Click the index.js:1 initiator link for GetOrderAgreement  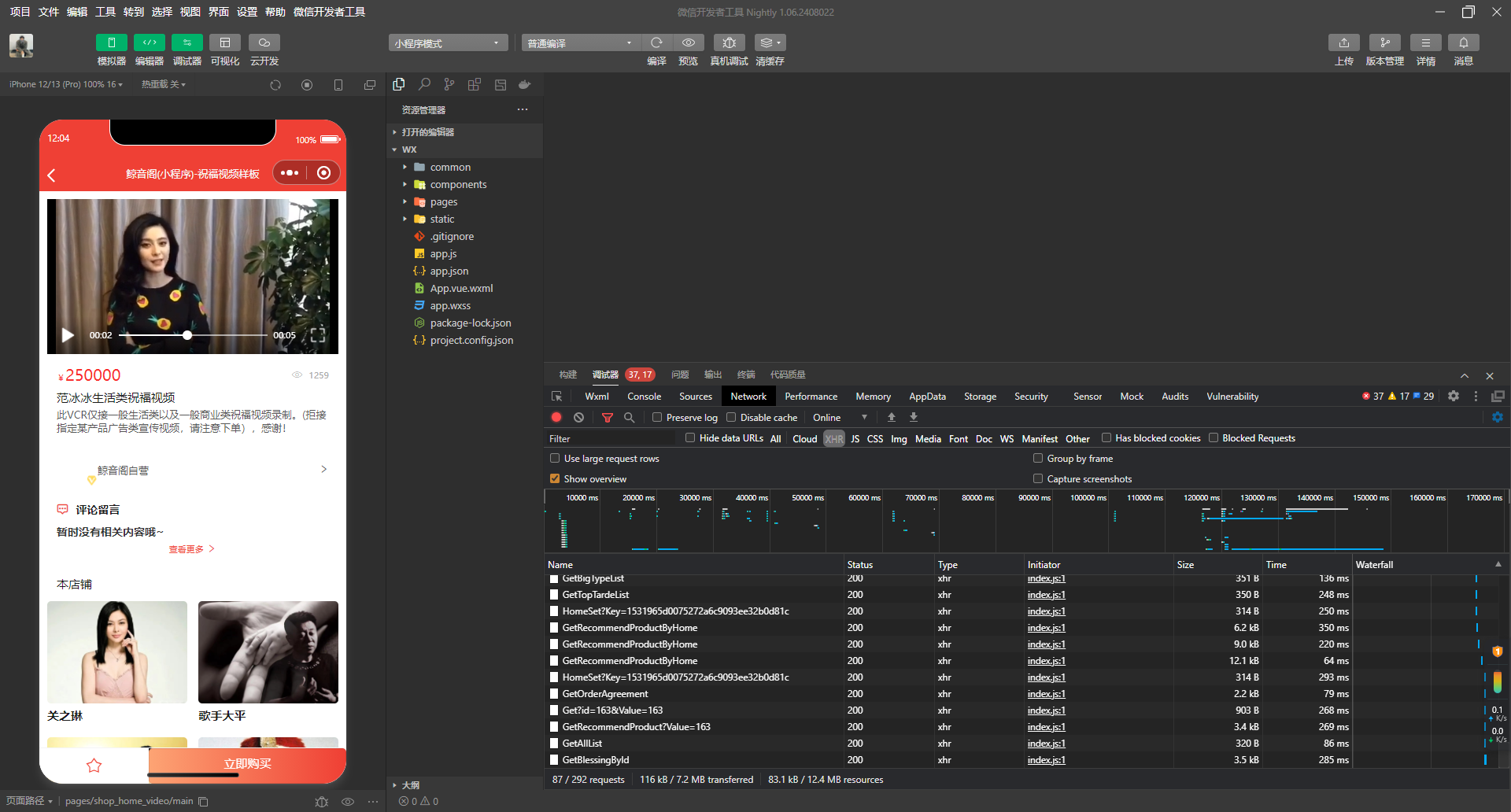[x=1046, y=694]
